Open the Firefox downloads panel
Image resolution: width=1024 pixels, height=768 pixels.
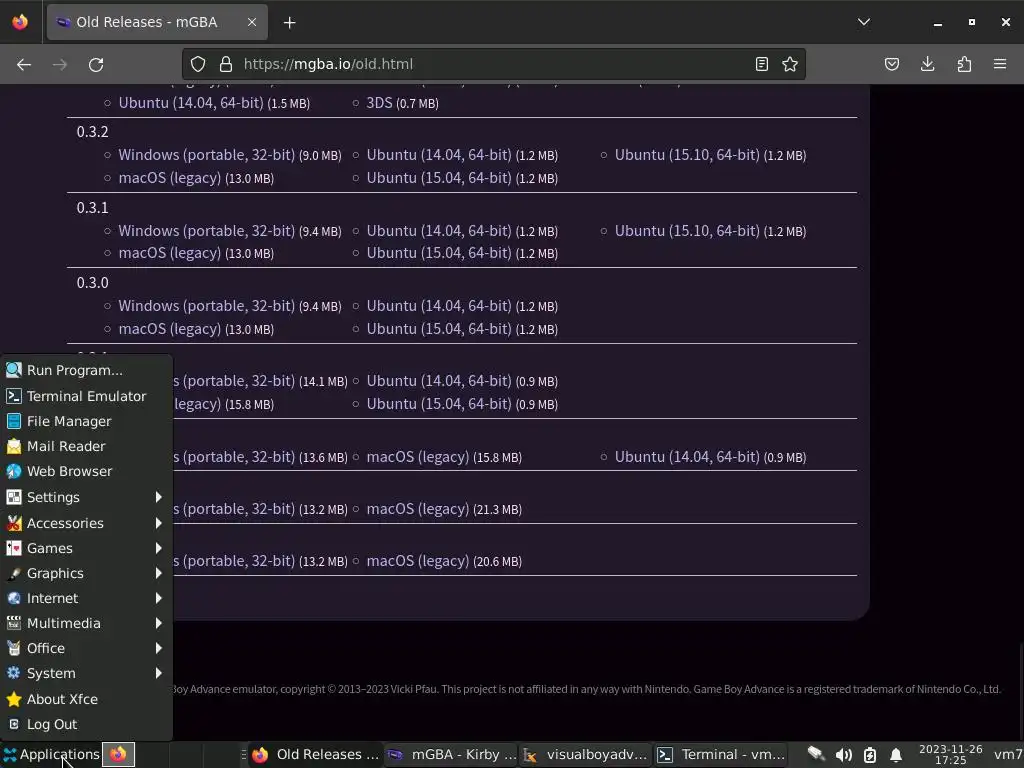pyautogui.click(x=927, y=64)
